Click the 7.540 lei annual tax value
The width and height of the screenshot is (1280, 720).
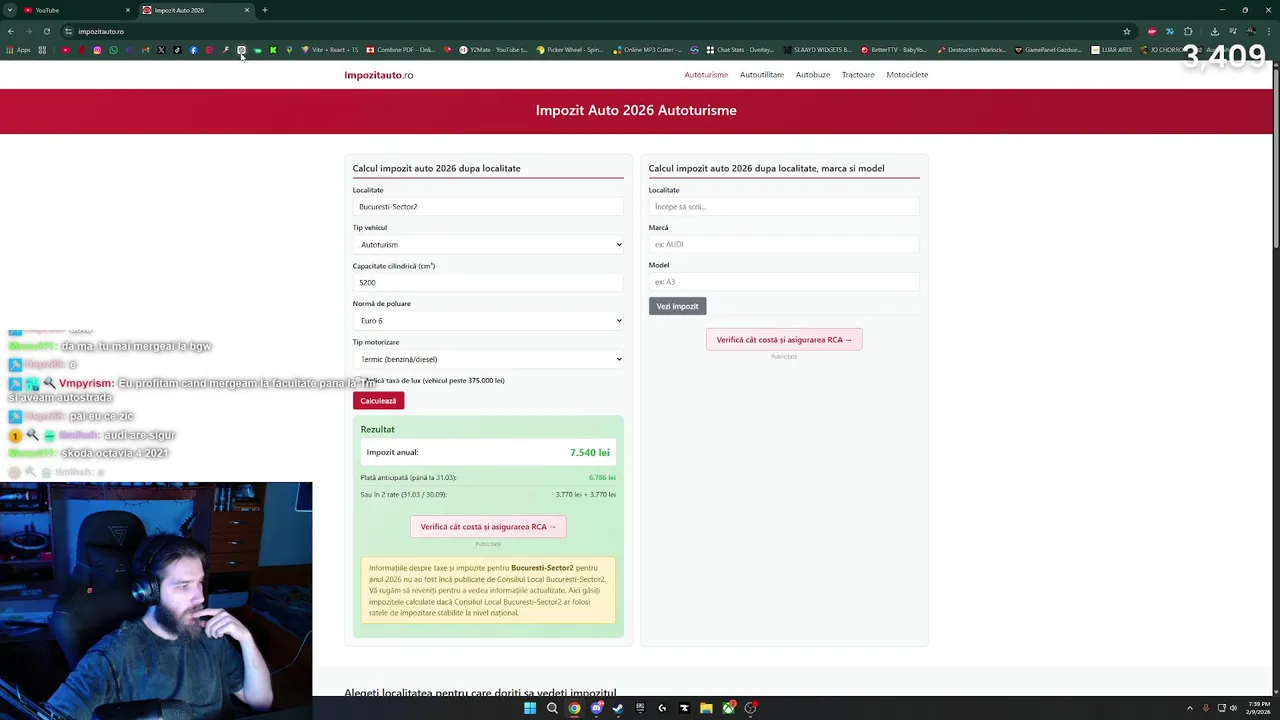click(x=590, y=453)
